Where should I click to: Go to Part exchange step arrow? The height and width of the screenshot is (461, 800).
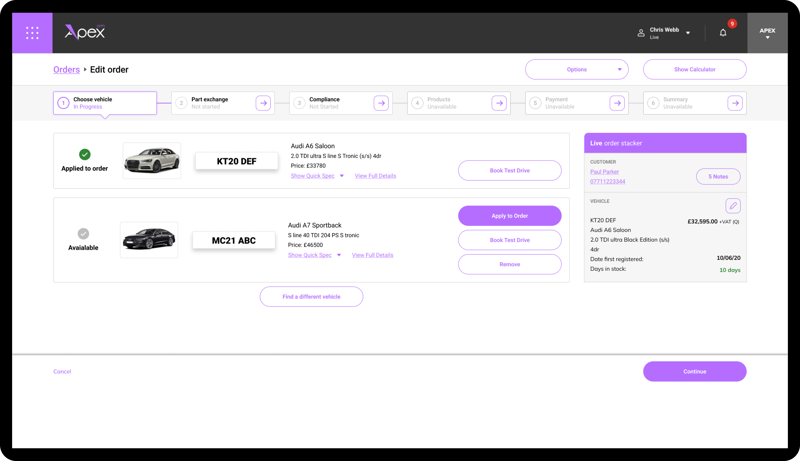click(x=263, y=103)
